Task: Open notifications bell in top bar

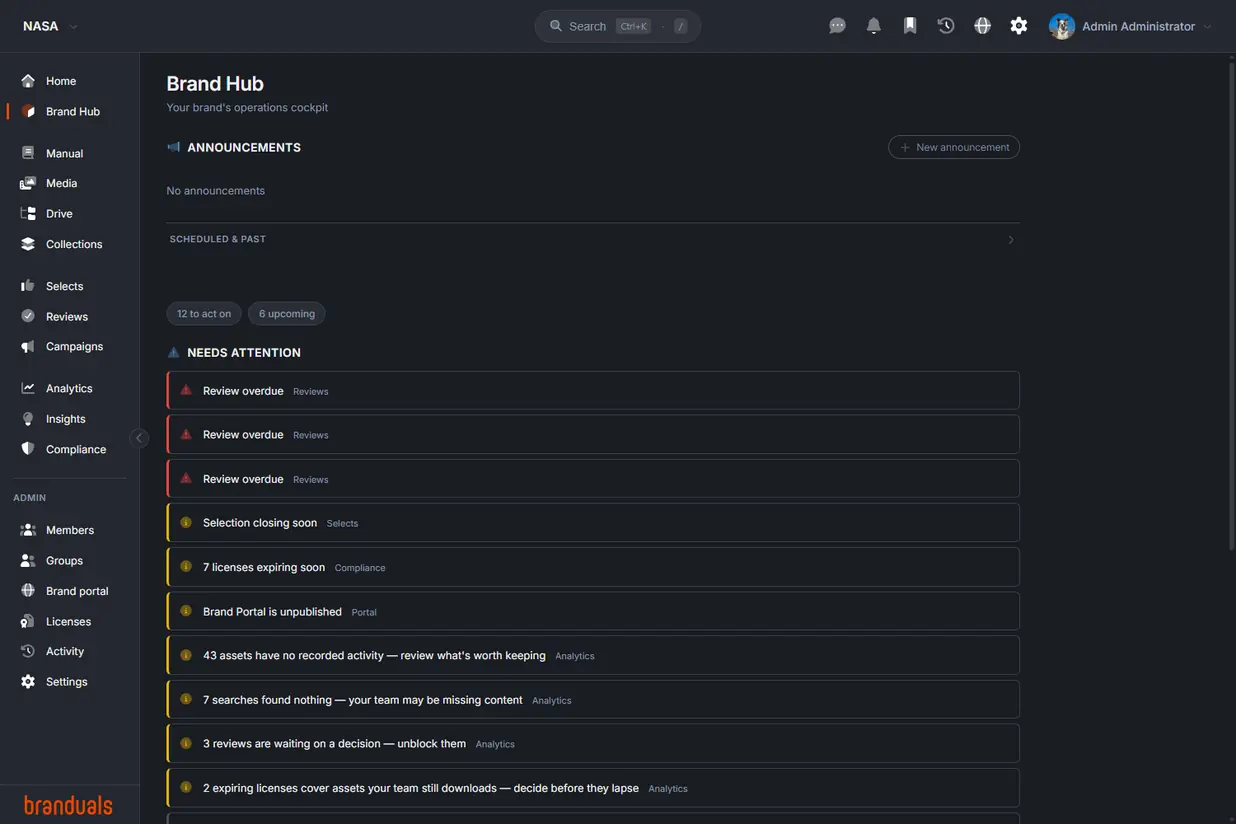Action: 874,26
